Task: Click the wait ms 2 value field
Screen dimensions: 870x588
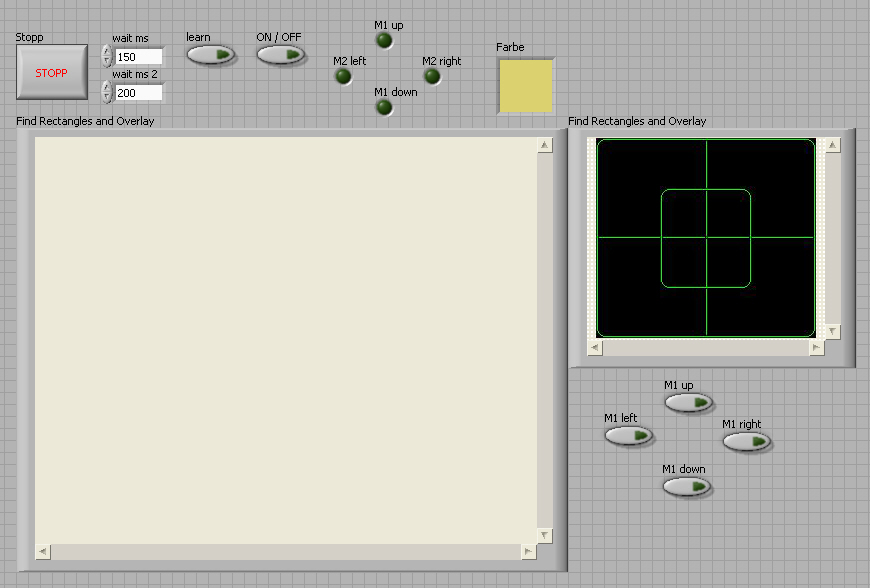Action: point(138,93)
